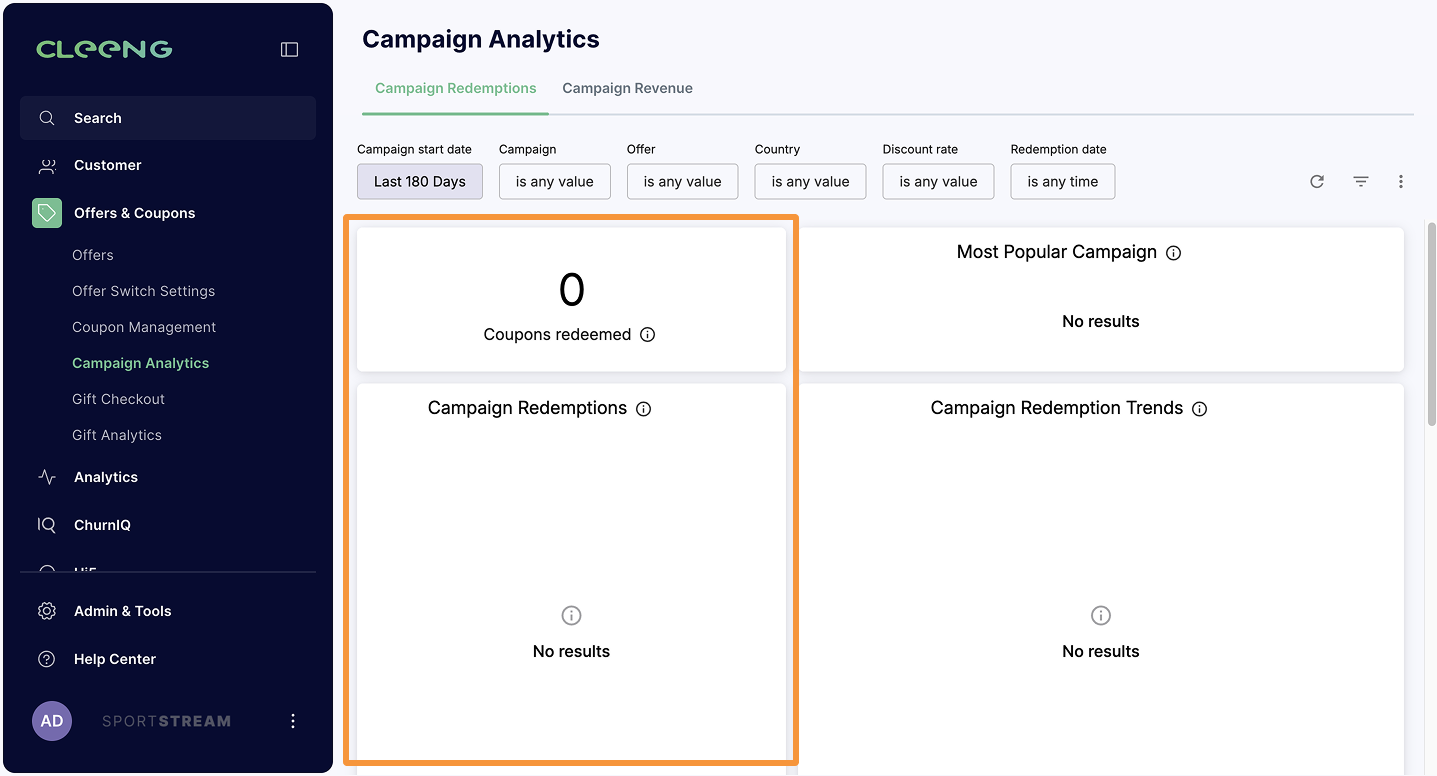Click the page vertical scrollbar

pos(1431,325)
